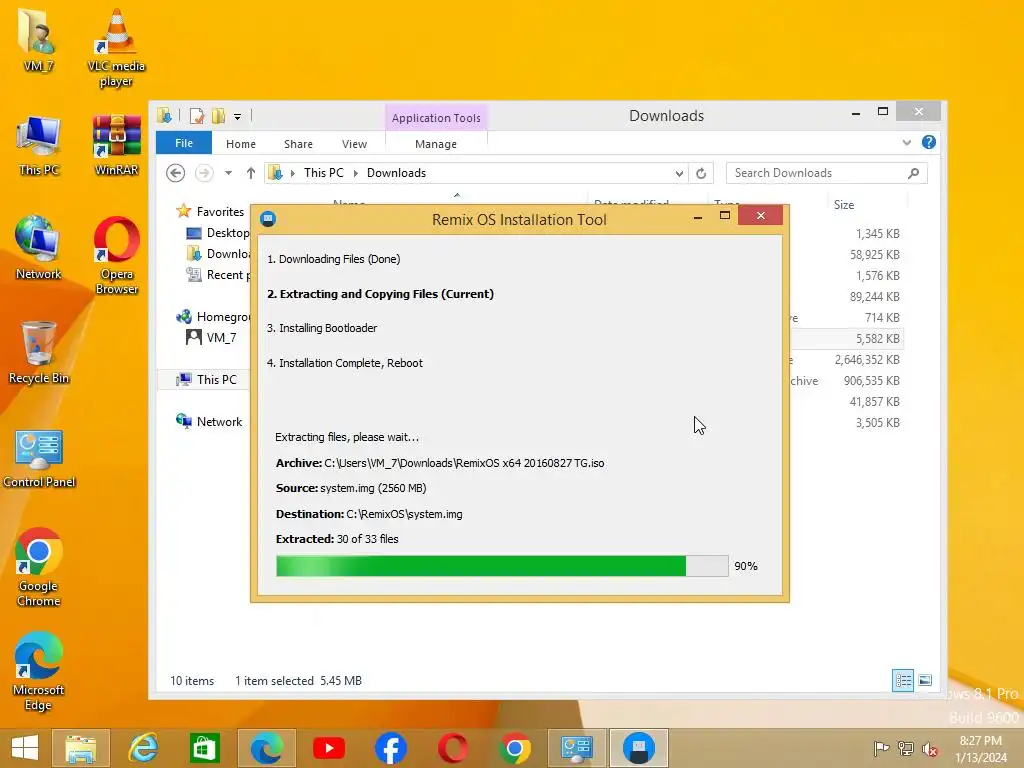
Task: Click the 906,535 KB file size
Action: [x=872, y=381]
